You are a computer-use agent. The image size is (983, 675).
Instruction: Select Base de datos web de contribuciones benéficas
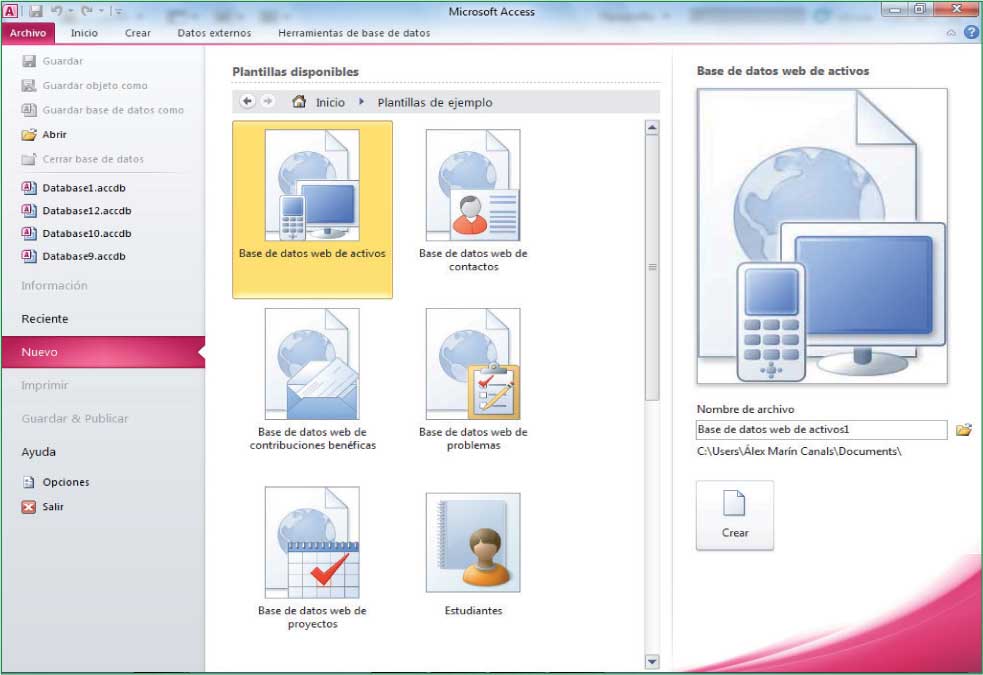coord(312,379)
